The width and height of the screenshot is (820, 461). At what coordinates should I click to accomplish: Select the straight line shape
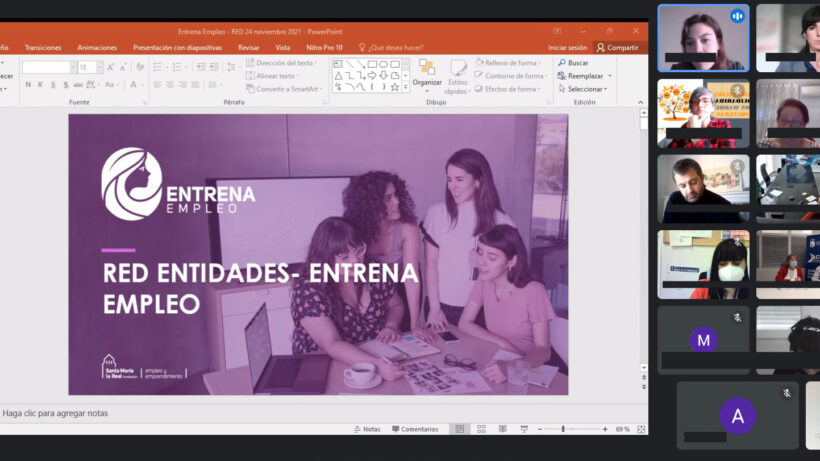(x=349, y=64)
